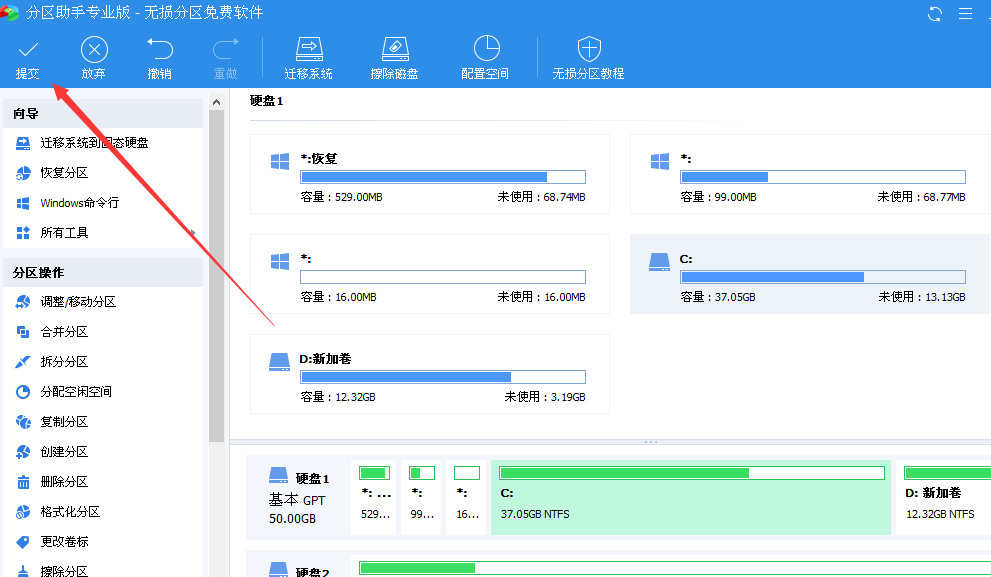991x577 pixels.
Task: Open the 配置空间 allocate space tool
Action: (x=485, y=58)
